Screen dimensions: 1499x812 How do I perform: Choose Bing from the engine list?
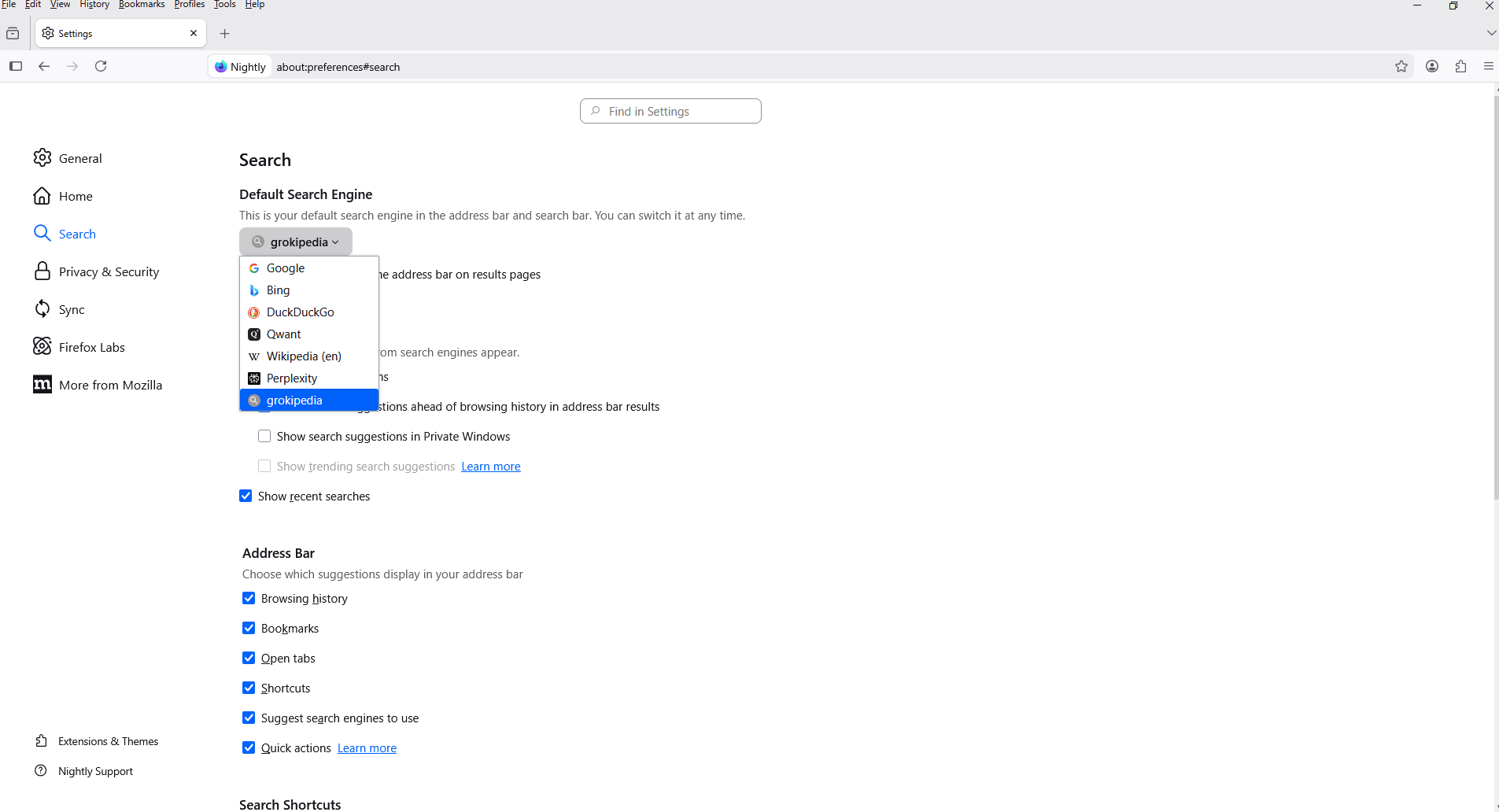coord(309,290)
